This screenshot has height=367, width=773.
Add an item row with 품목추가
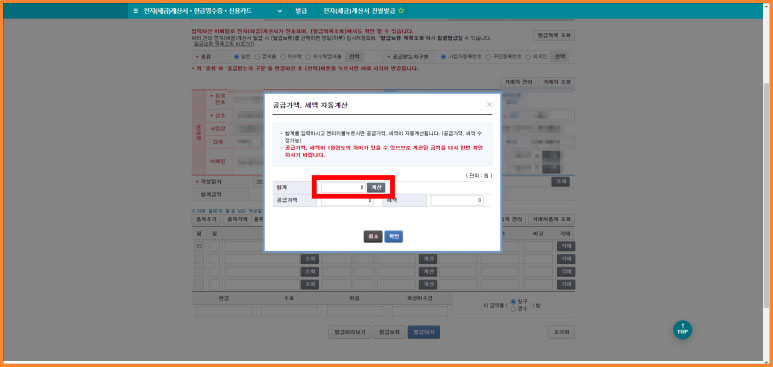pos(206,220)
